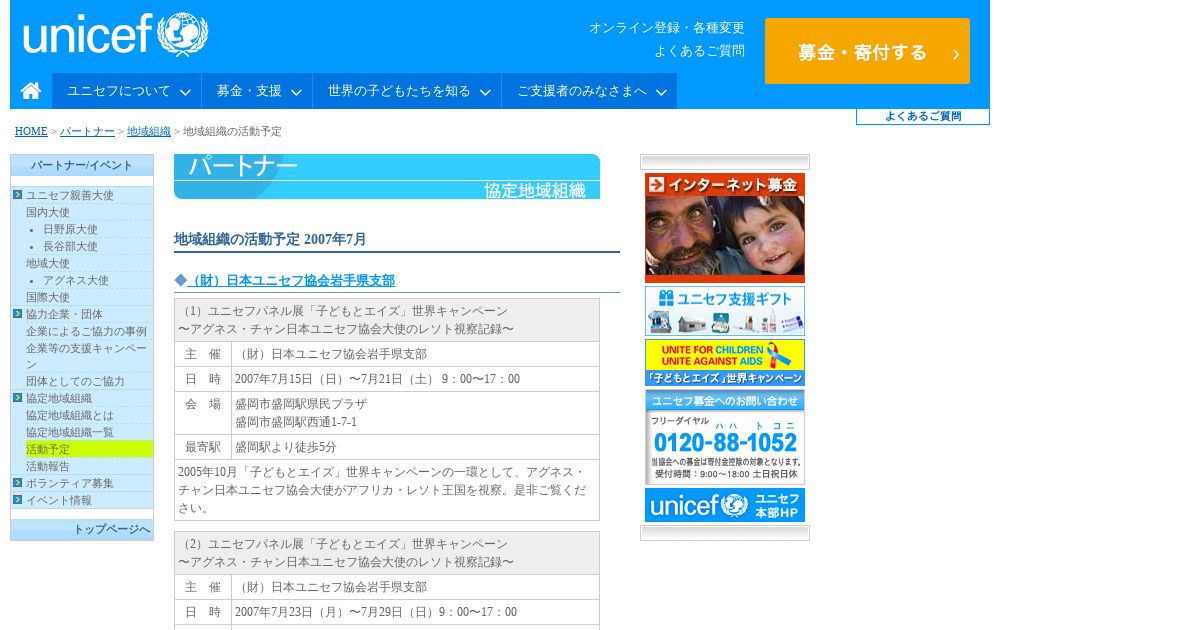Click the arrow icon beside 協力企業・団体
This screenshot has height=630, width=1200.
pos(17,313)
